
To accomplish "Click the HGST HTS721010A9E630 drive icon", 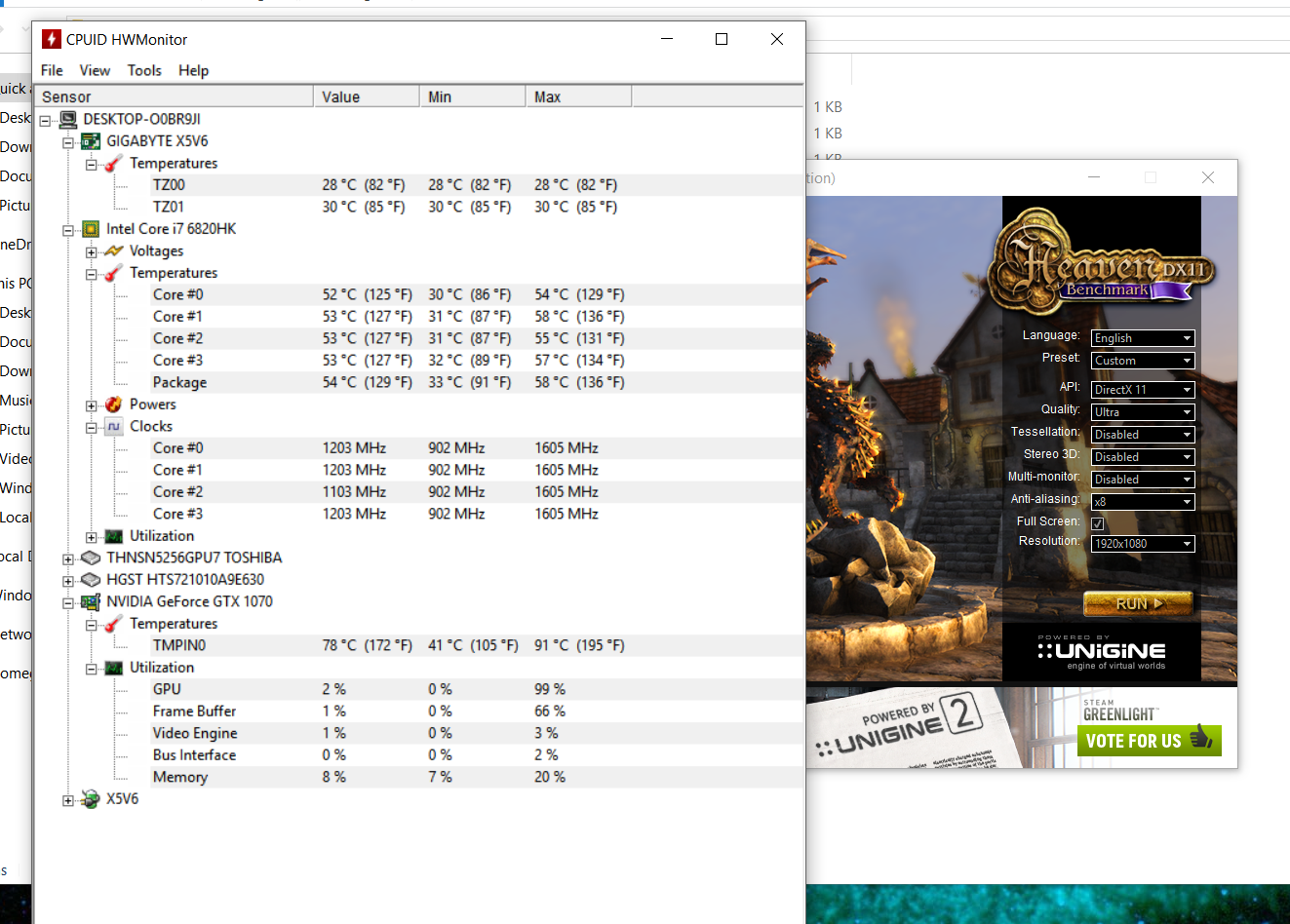I will click(x=91, y=580).
